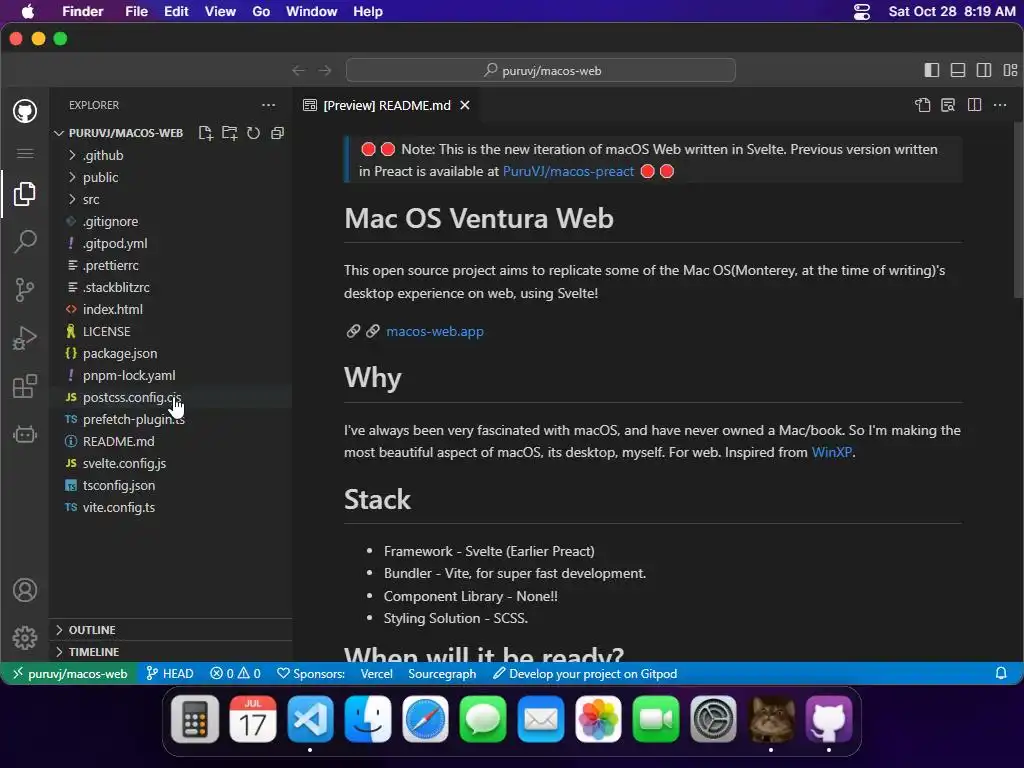The image size is (1024, 768).
Task: Open Safari in the Dock
Action: point(425,720)
